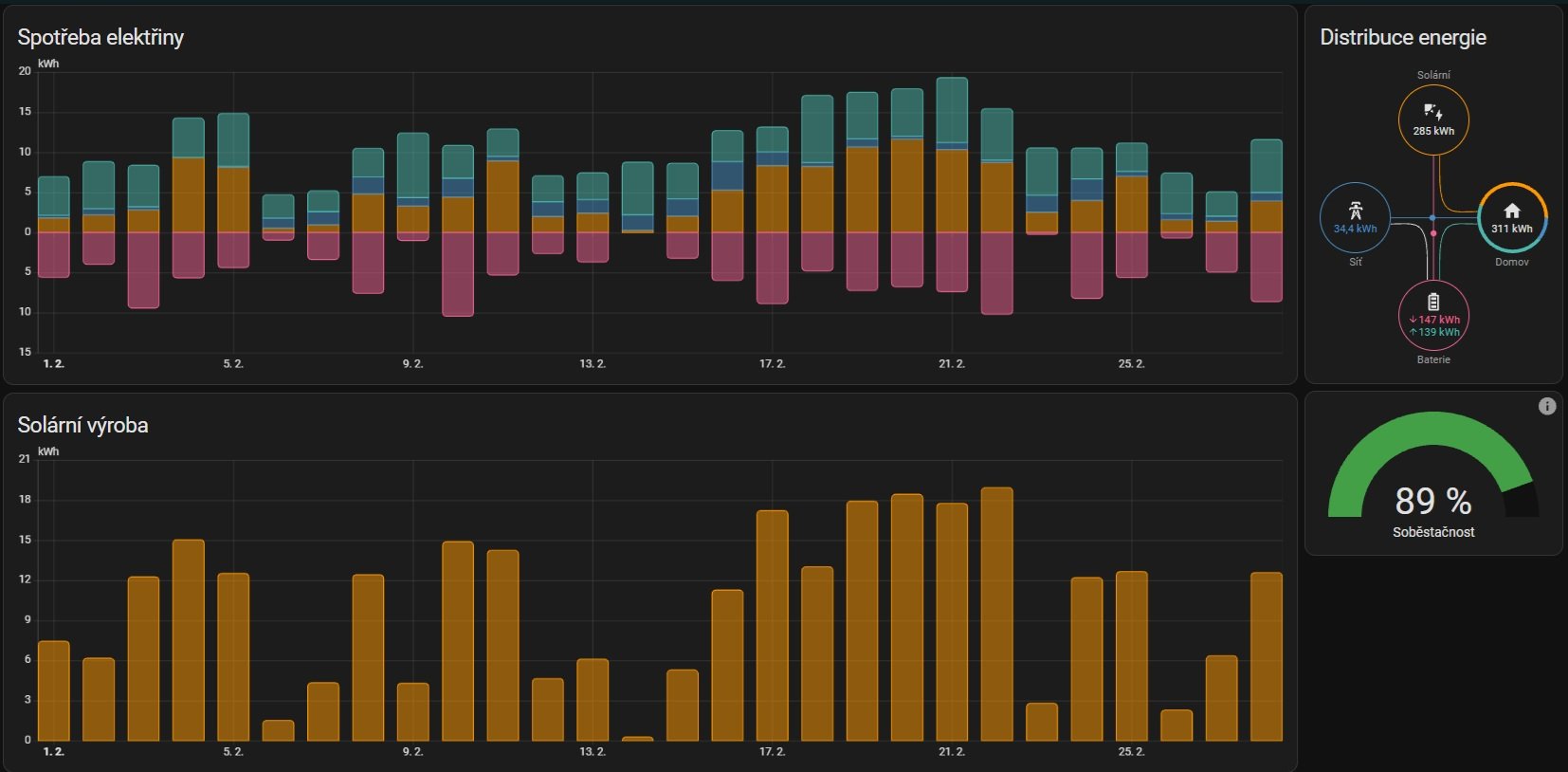This screenshot has width=1568, height=772.
Task: Click the solar panel icon in the Solární circle
Action: [x=1432, y=112]
